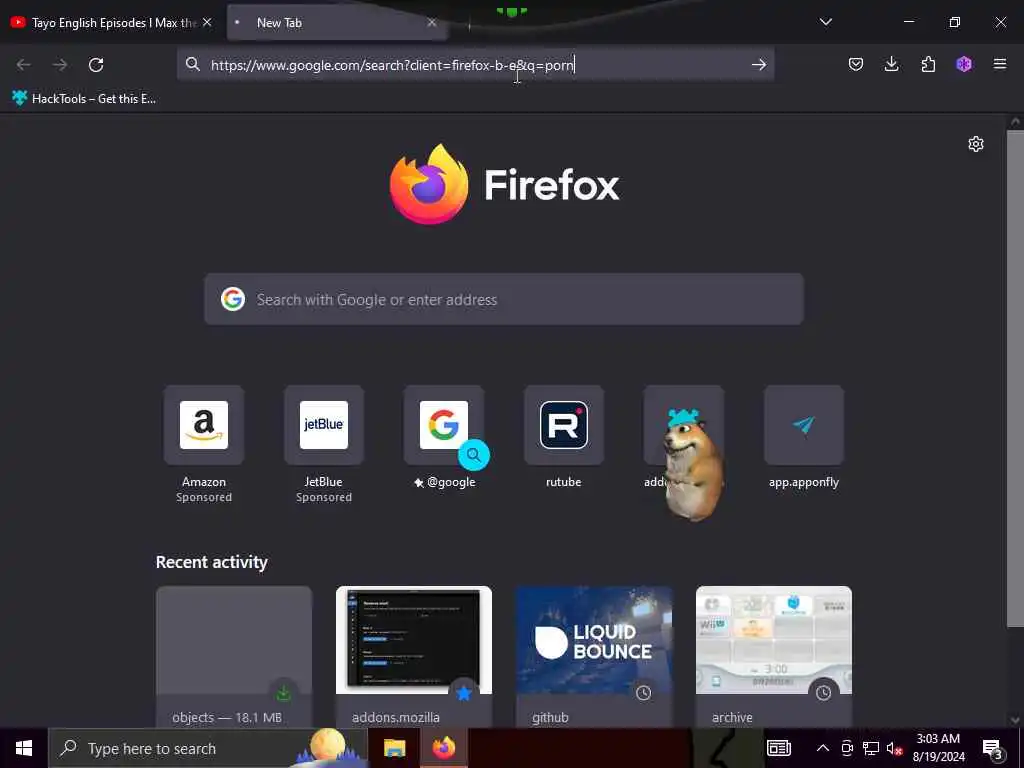Image resolution: width=1024 pixels, height=768 pixels.
Task: Open the github Liquid Bounce card
Action: [594, 656]
